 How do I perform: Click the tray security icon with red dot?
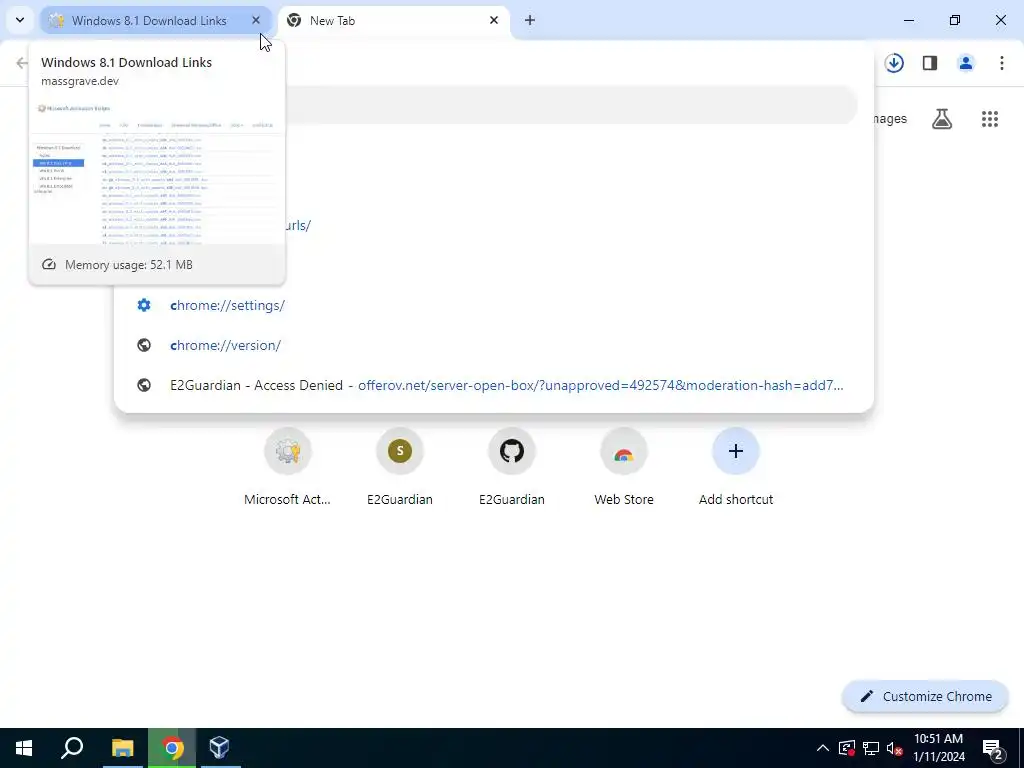pos(847,748)
